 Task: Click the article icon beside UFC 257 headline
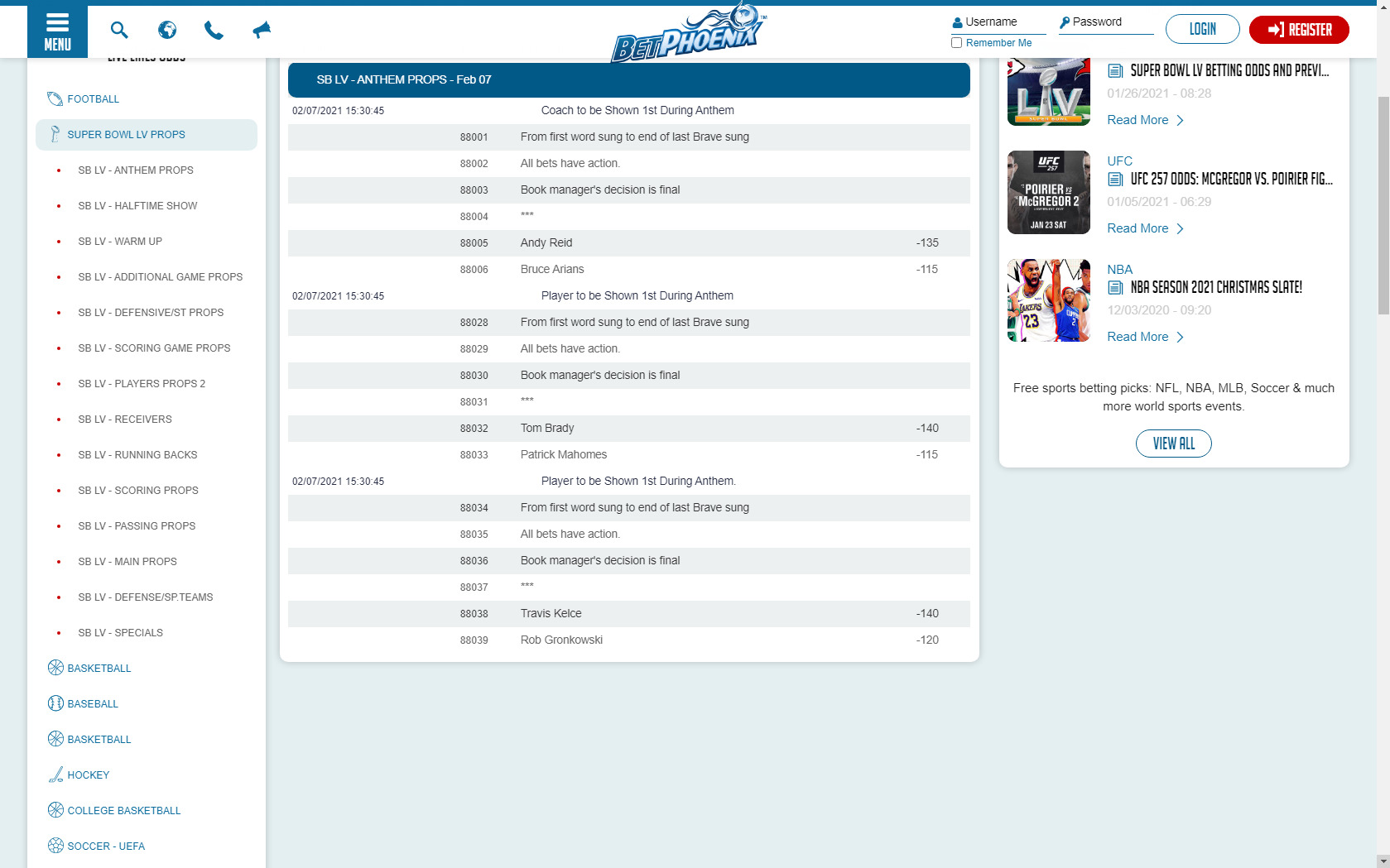click(1115, 180)
